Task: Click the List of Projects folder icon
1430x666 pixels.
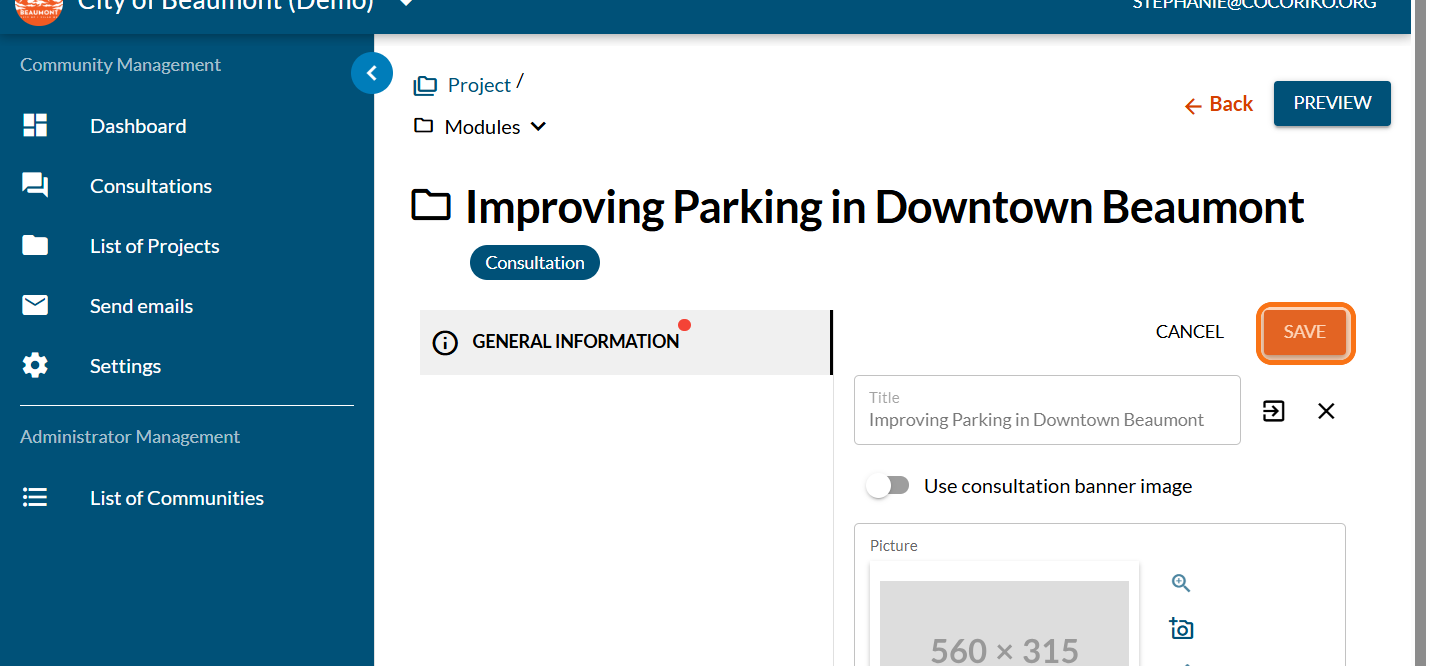Action: pyautogui.click(x=35, y=246)
